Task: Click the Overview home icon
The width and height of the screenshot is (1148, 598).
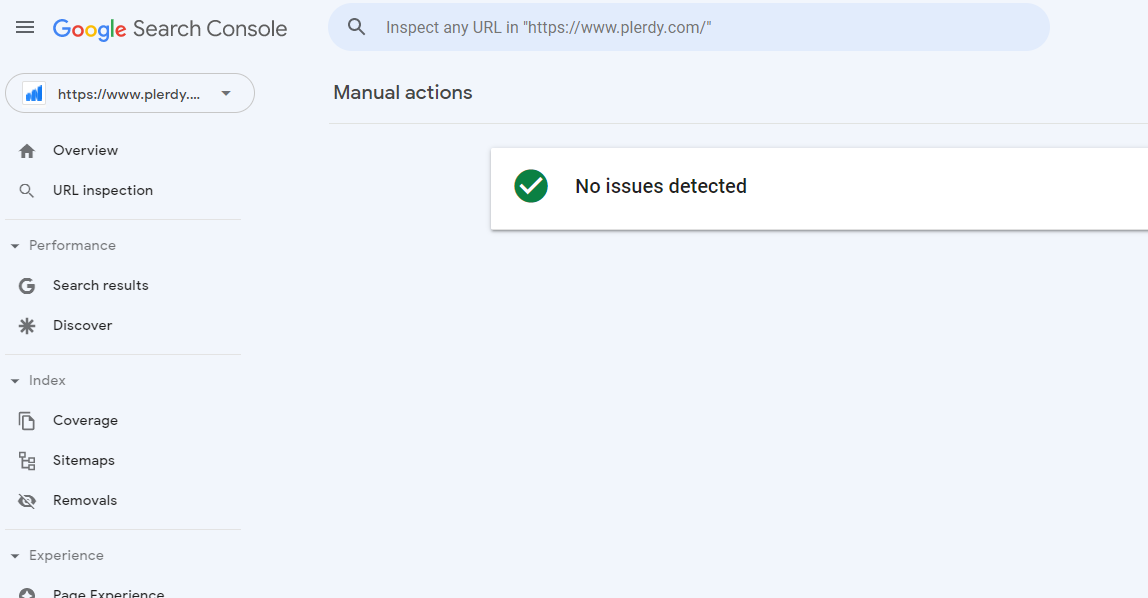Action: 27,150
